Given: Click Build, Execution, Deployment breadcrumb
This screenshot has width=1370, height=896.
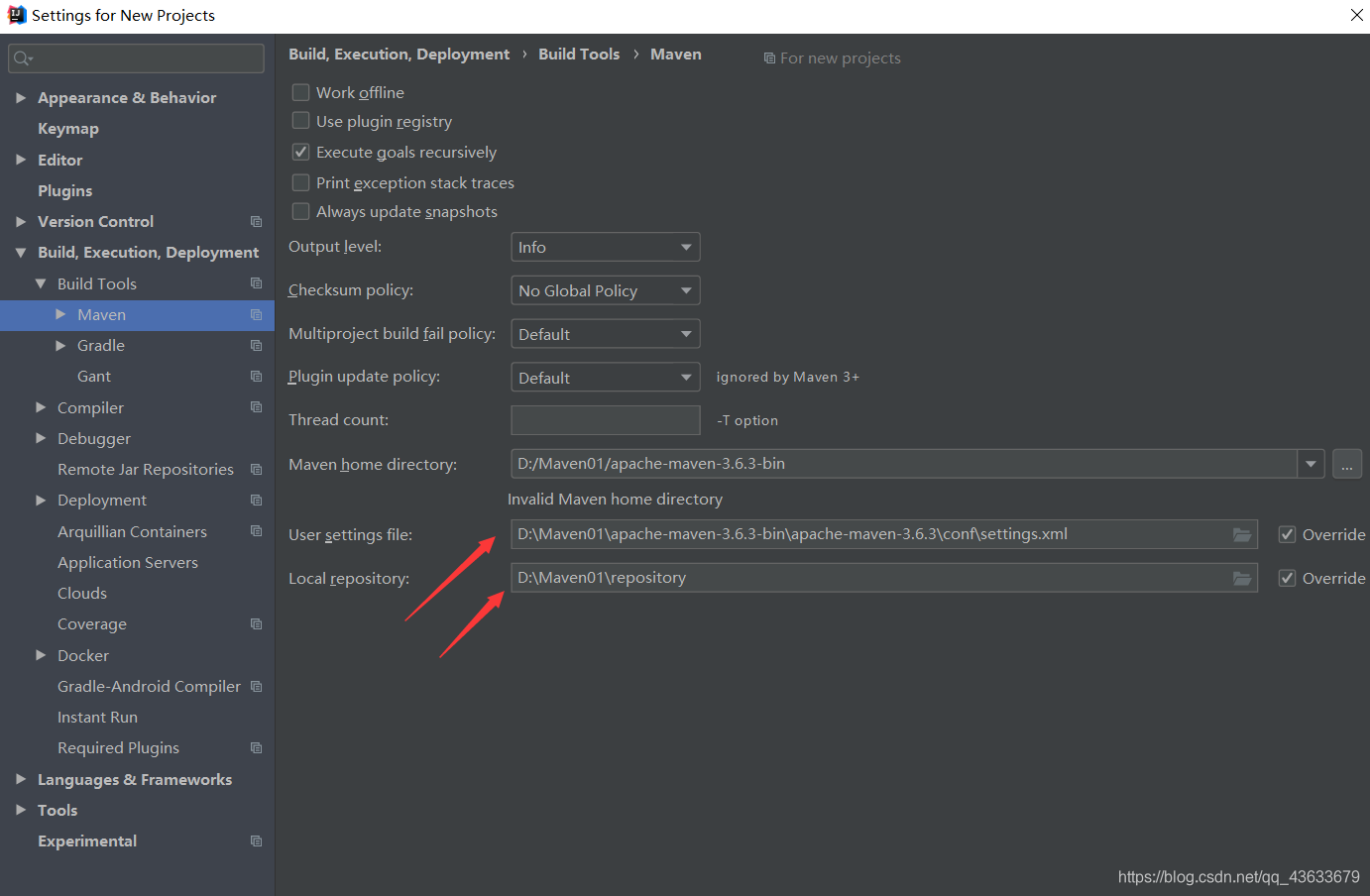Looking at the screenshot, I should [399, 55].
